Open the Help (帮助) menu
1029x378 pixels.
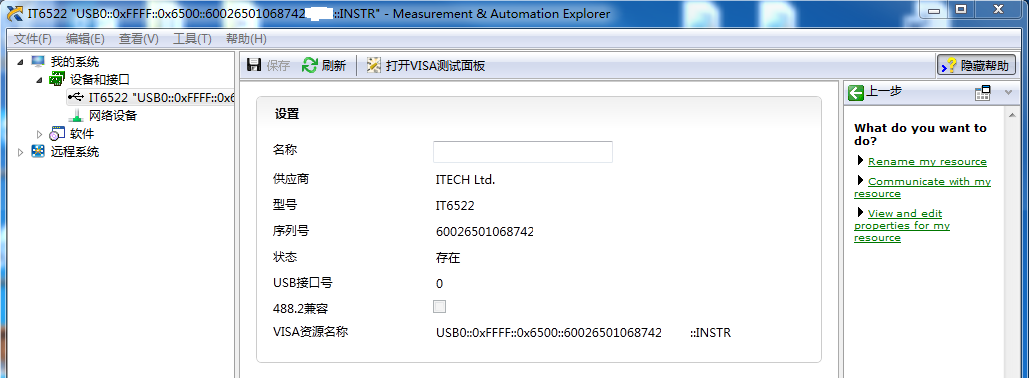[x=246, y=39]
